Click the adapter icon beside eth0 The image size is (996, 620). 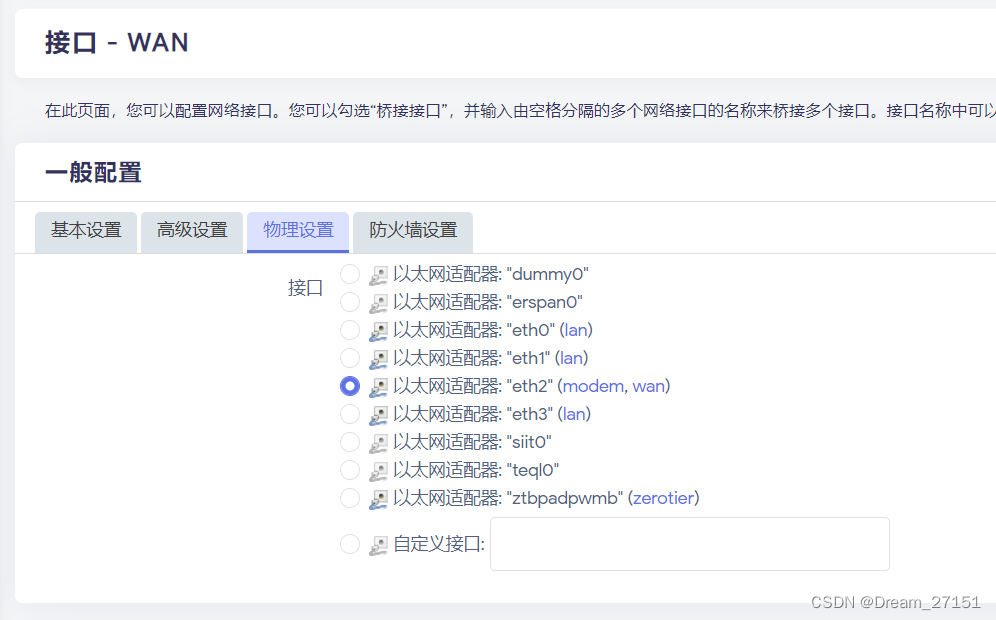[378, 332]
